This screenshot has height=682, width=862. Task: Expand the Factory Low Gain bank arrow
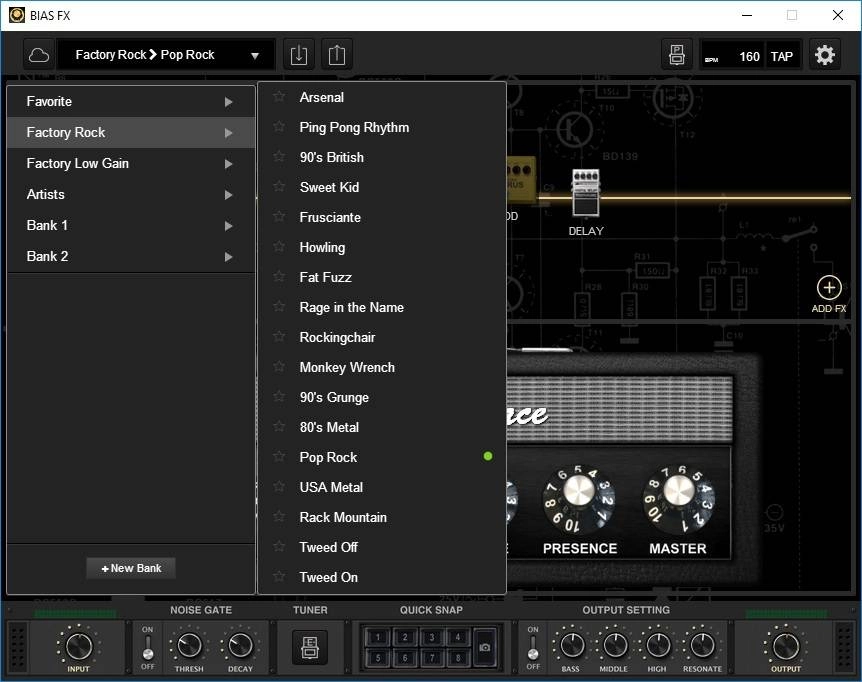(x=229, y=164)
